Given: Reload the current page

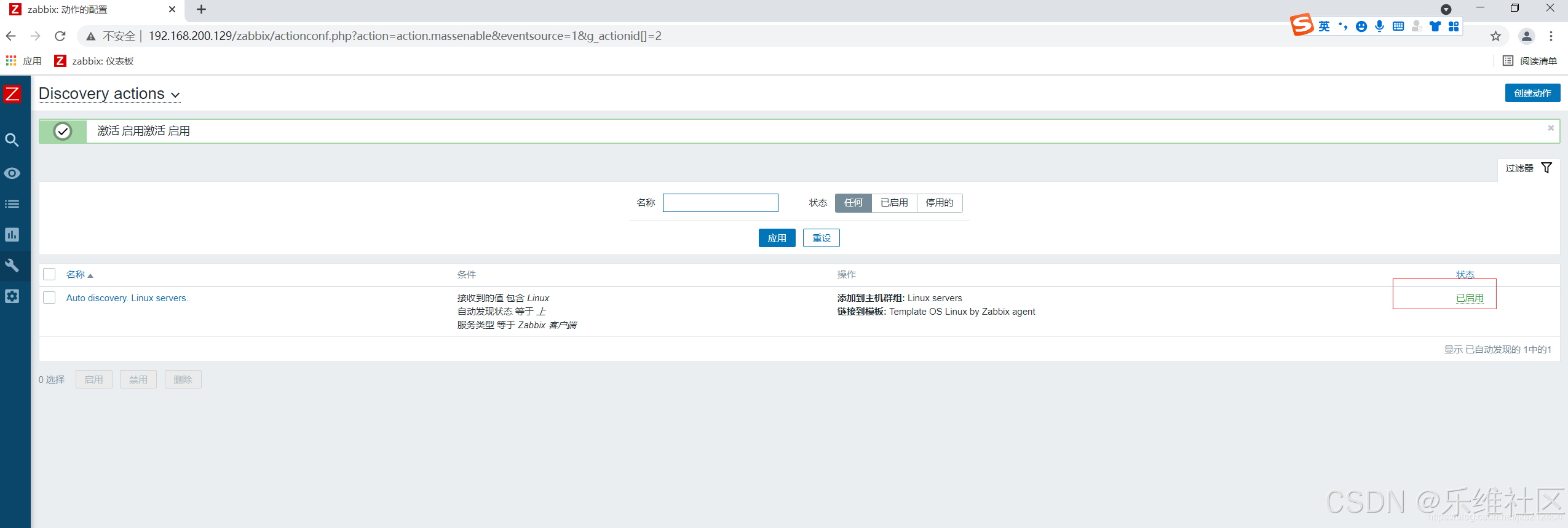Looking at the screenshot, I should coord(60,36).
